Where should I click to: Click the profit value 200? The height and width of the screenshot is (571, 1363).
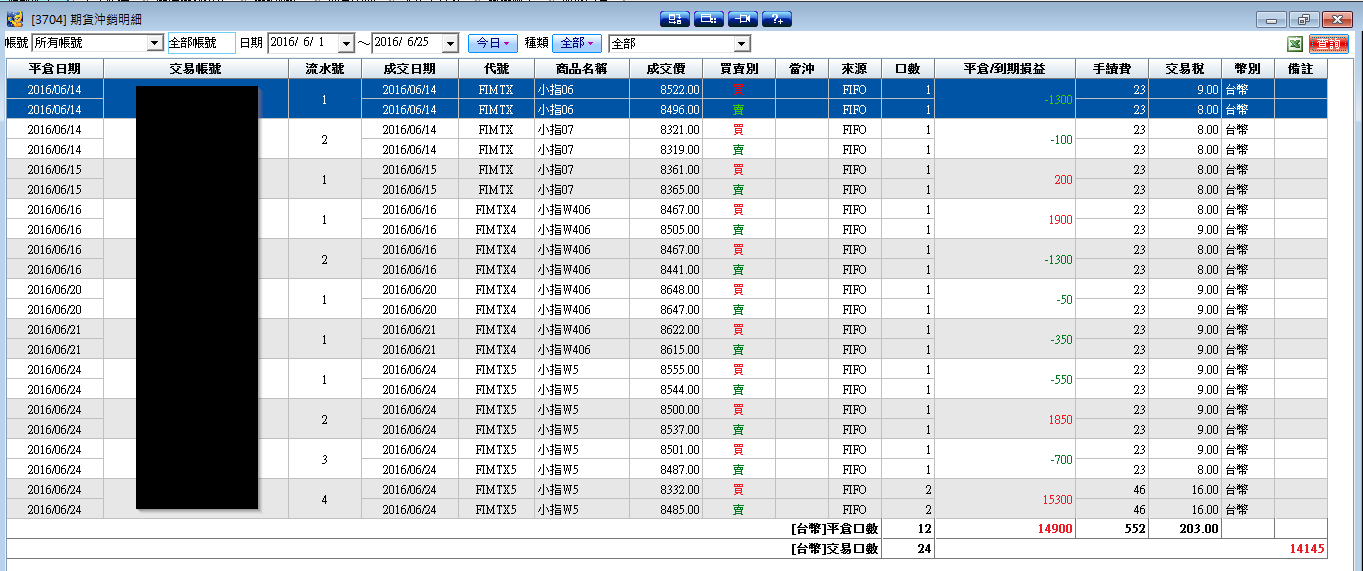[x=1063, y=179]
